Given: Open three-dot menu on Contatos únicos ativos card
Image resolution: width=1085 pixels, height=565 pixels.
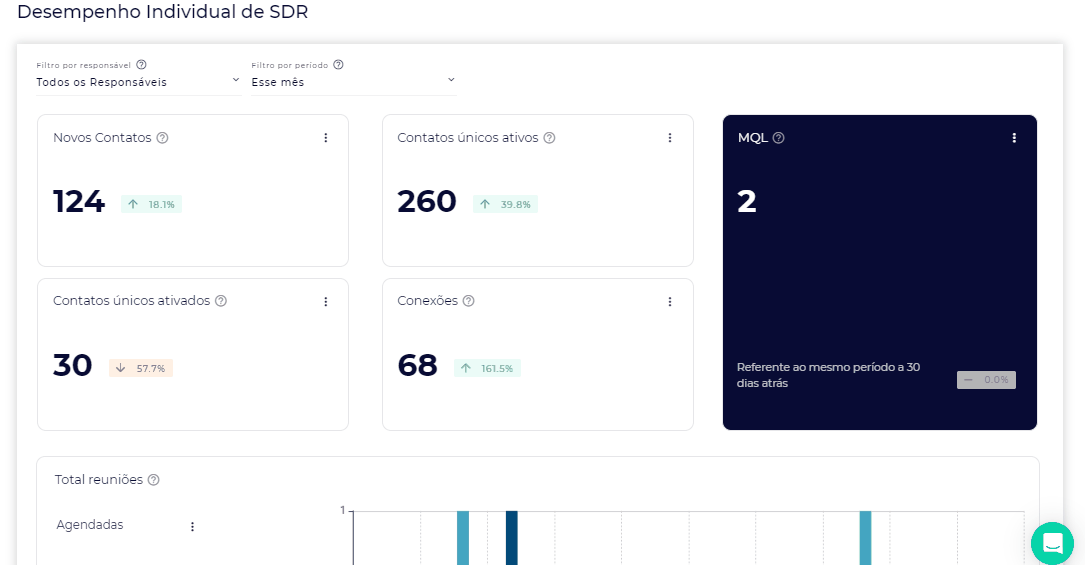Looking at the screenshot, I should pyautogui.click(x=670, y=138).
